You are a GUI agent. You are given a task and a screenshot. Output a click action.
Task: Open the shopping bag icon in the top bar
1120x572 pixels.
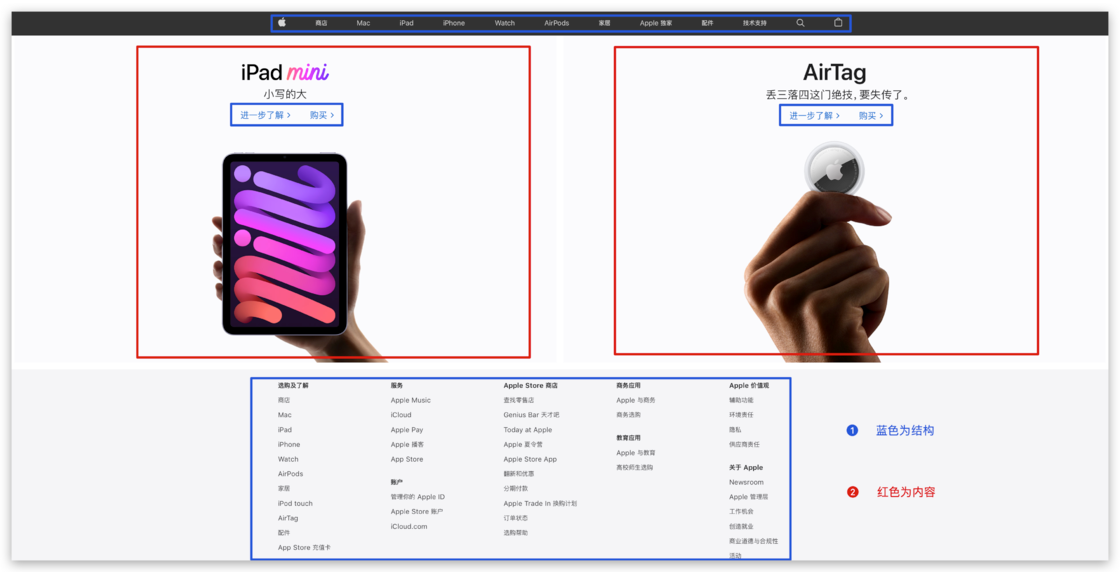tap(839, 23)
